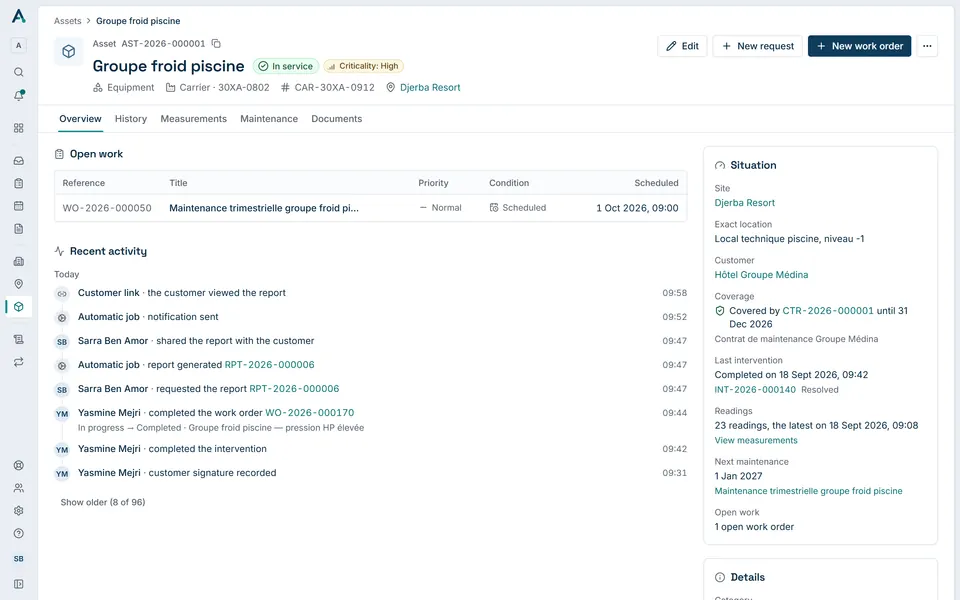The image size is (960, 600).
Task: Open the work orders clipboard icon
Action: pyautogui.click(x=18, y=183)
